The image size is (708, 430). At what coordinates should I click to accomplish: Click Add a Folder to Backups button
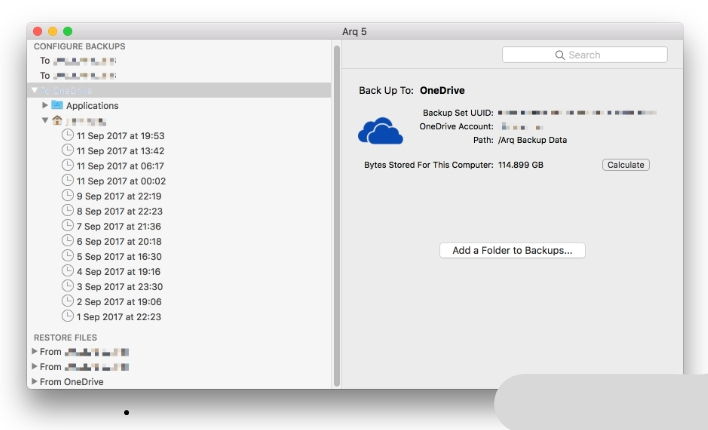pyautogui.click(x=512, y=251)
